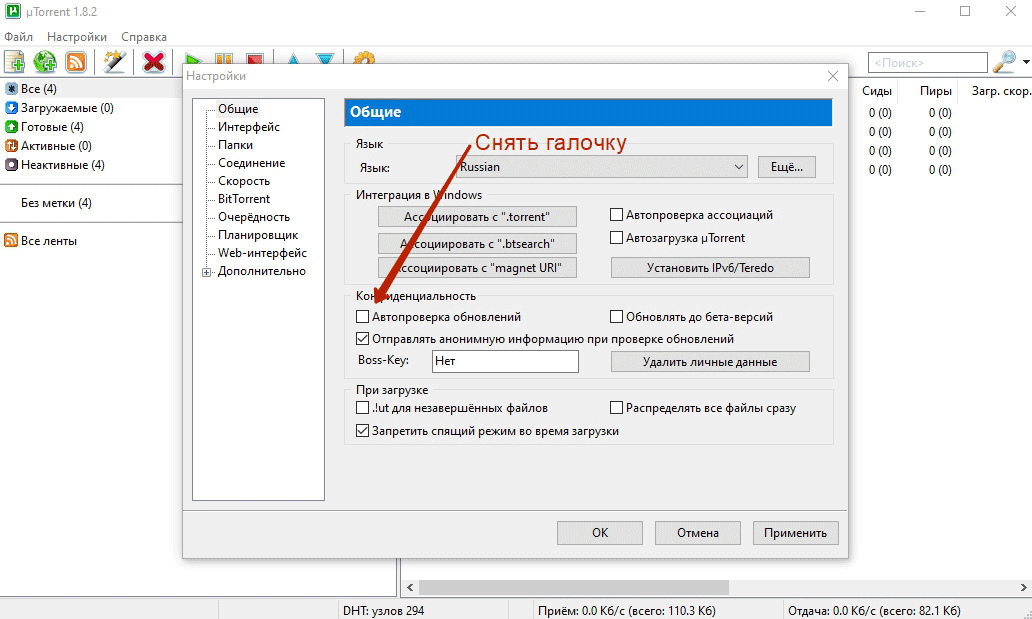Click the Применить button

coord(795,533)
